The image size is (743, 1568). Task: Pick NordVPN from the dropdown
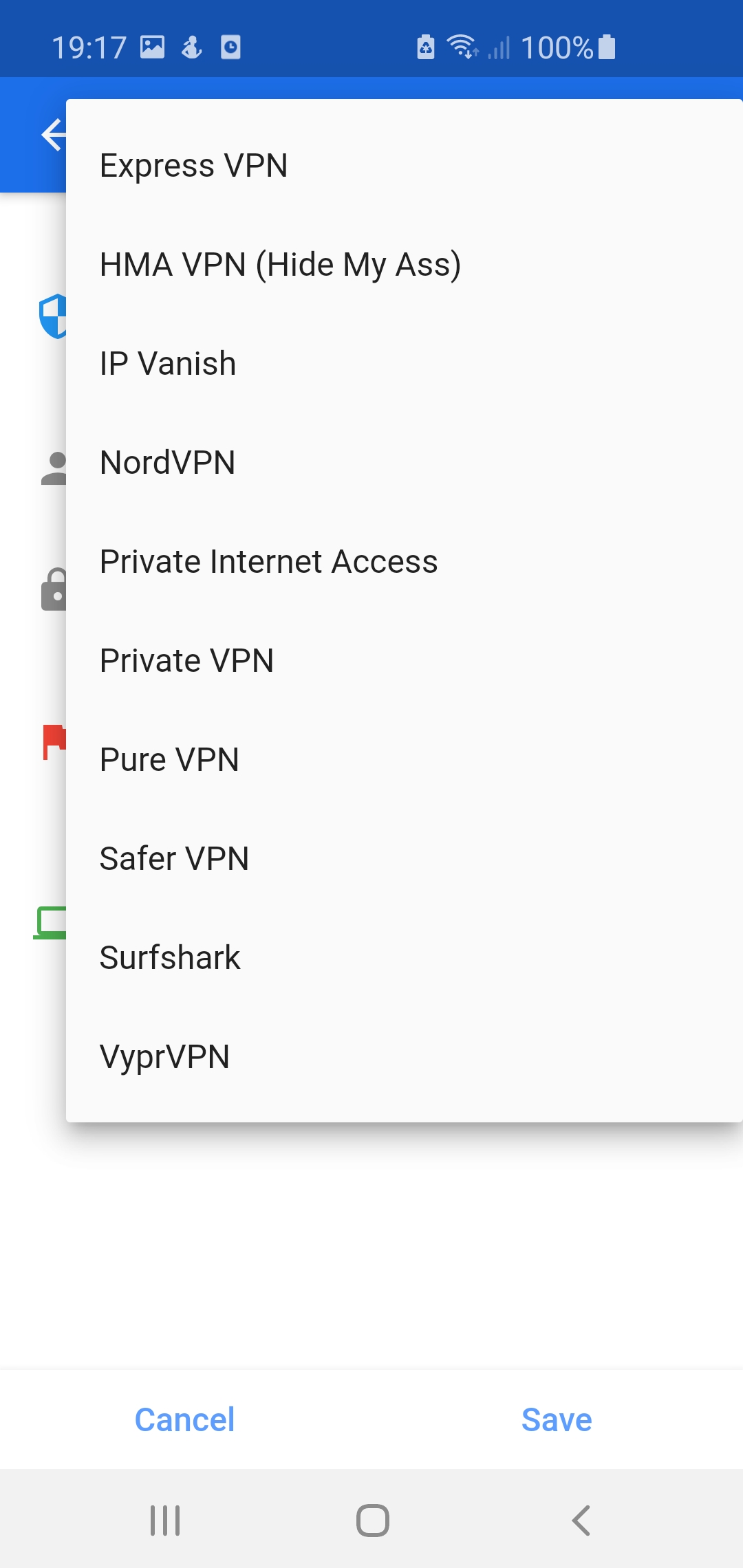click(404, 462)
